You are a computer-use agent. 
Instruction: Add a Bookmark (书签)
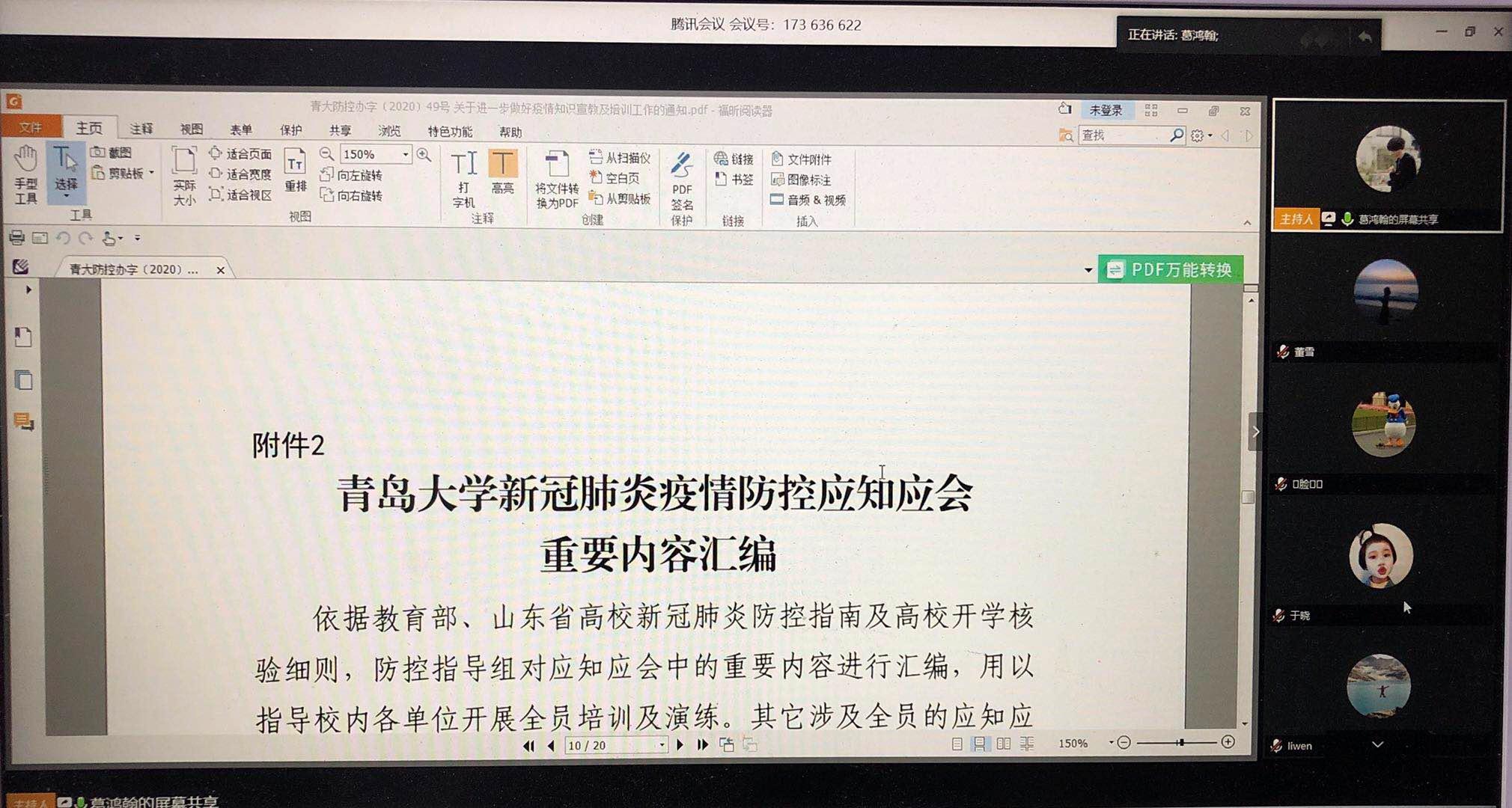click(734, 179)
